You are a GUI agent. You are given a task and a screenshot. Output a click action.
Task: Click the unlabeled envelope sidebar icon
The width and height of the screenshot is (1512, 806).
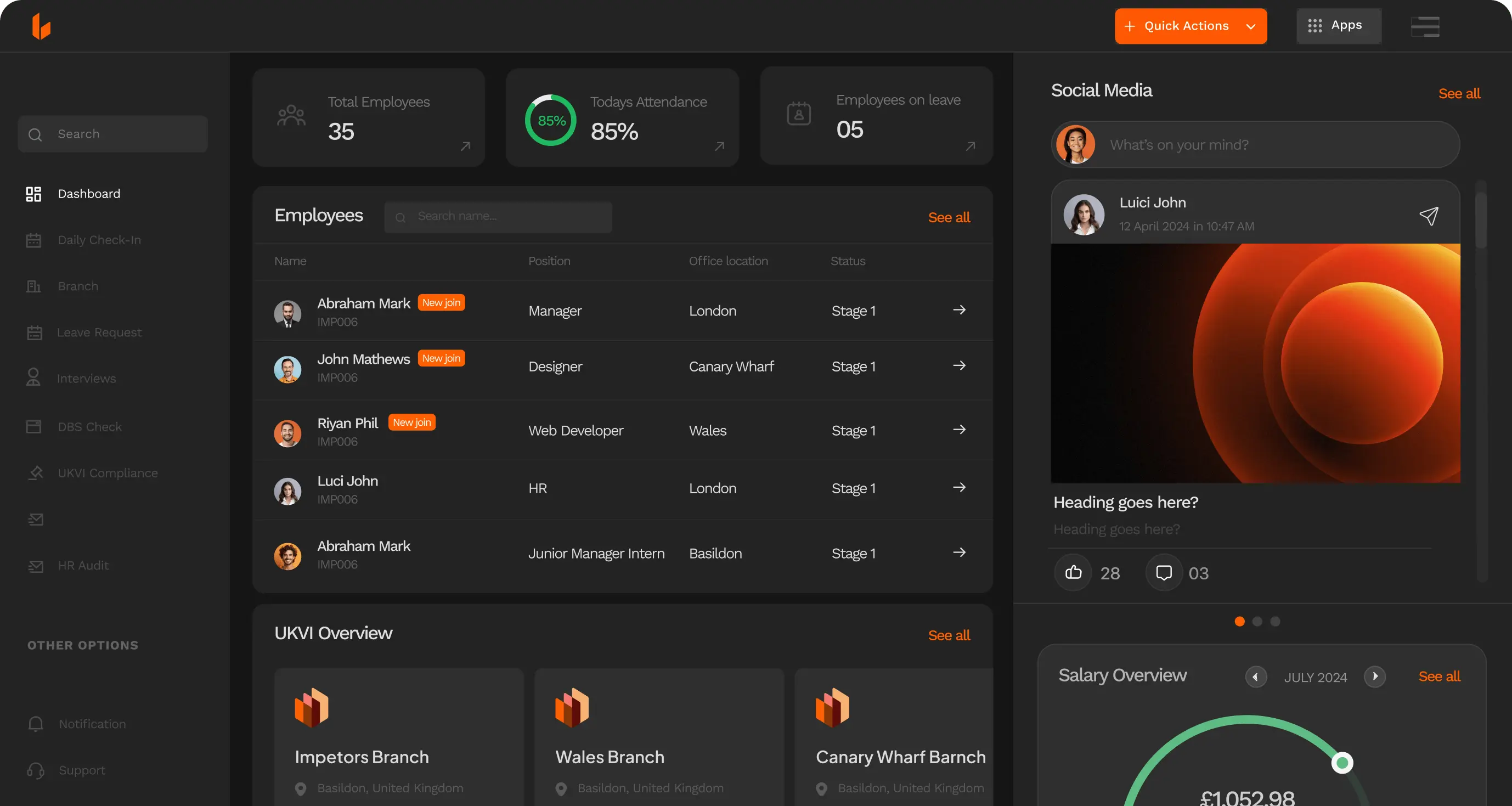click(35, 520)
